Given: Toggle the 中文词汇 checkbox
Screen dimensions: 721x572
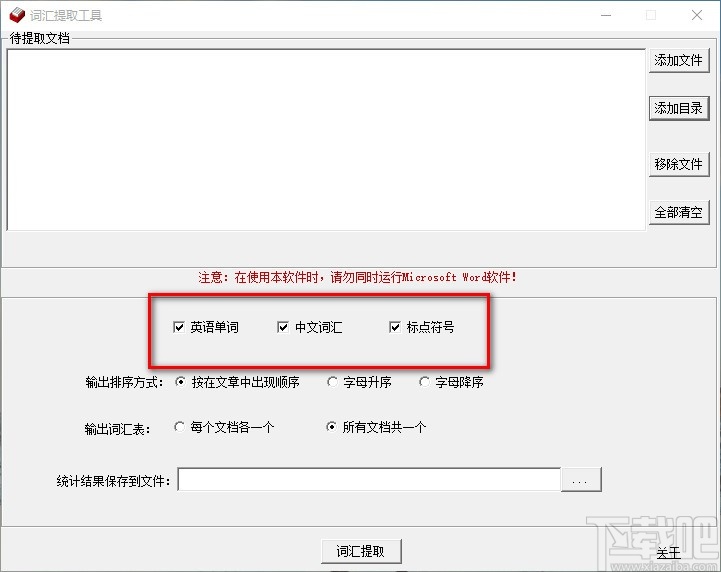Looking at the screenshot, I should [x=283, y=327].
